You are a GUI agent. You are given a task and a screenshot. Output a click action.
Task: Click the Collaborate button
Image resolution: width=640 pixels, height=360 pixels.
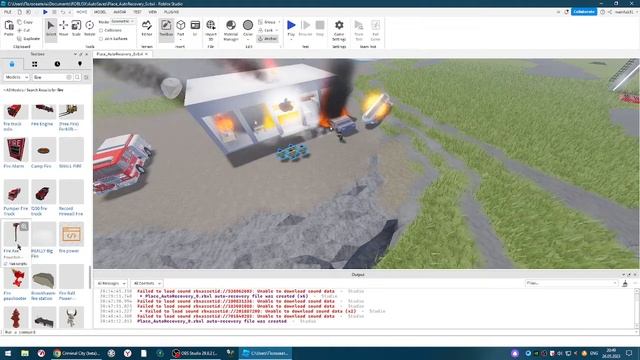pos(584,12)
